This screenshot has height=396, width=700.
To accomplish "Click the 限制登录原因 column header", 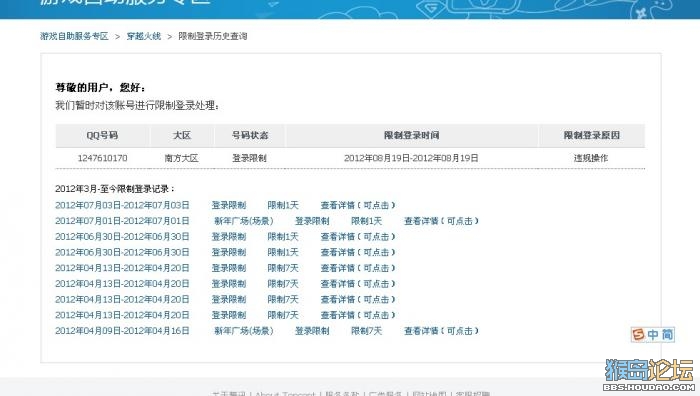I will pyautogui.click(x=592, y=135).
